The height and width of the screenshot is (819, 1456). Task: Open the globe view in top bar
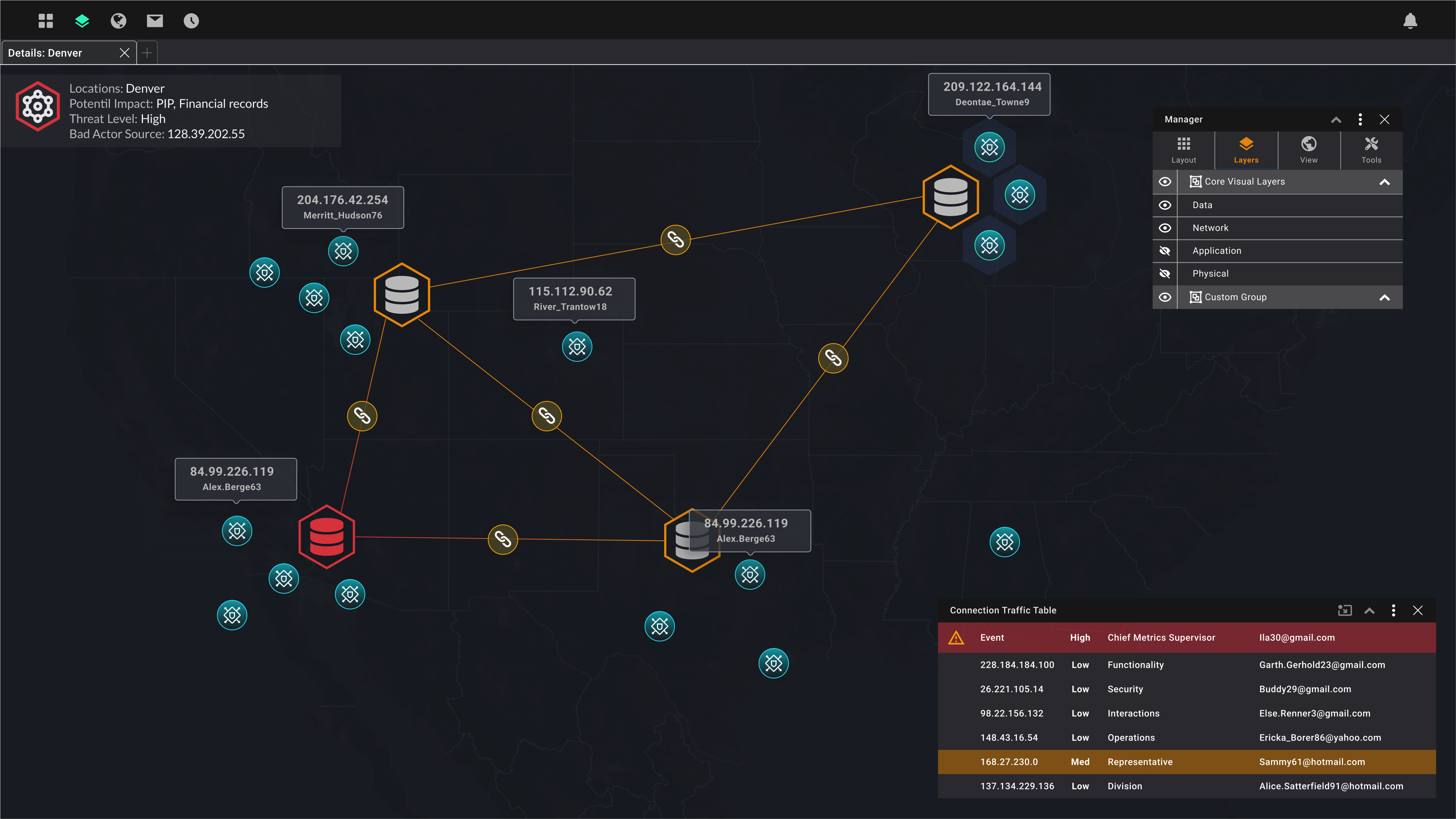tap(118, 21)
